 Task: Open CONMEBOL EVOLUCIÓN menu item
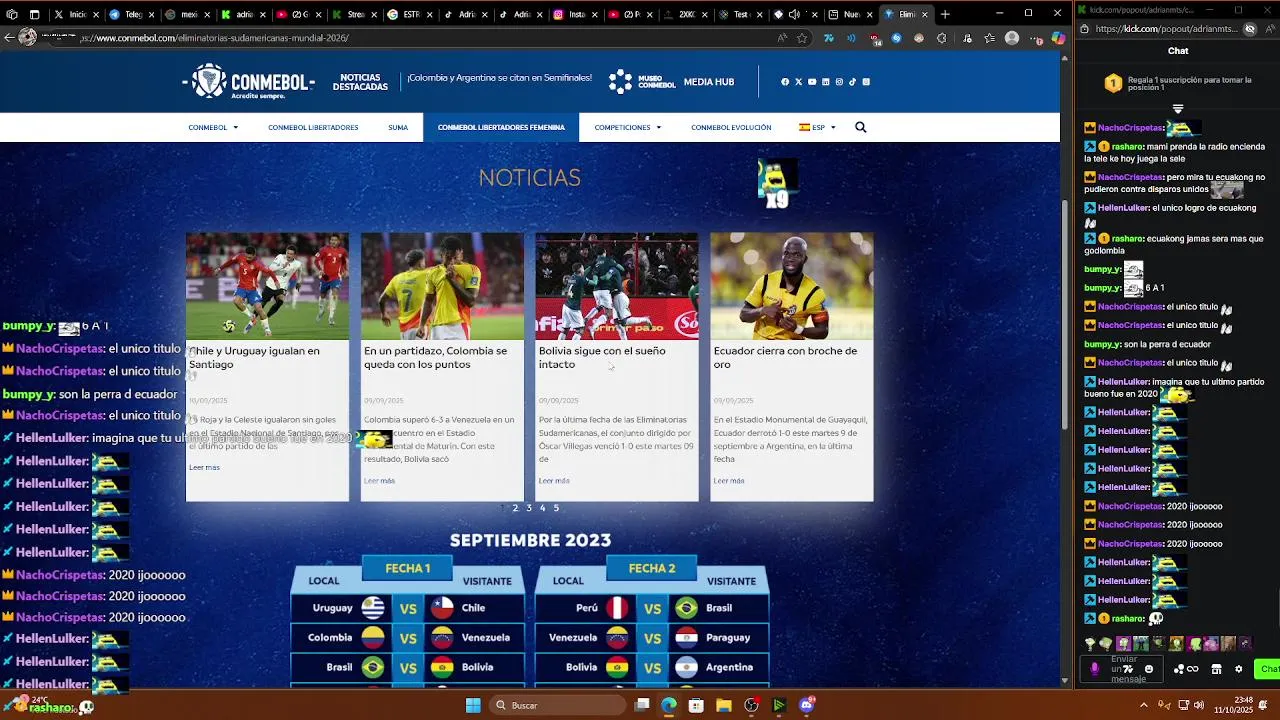tap(731, 127)
